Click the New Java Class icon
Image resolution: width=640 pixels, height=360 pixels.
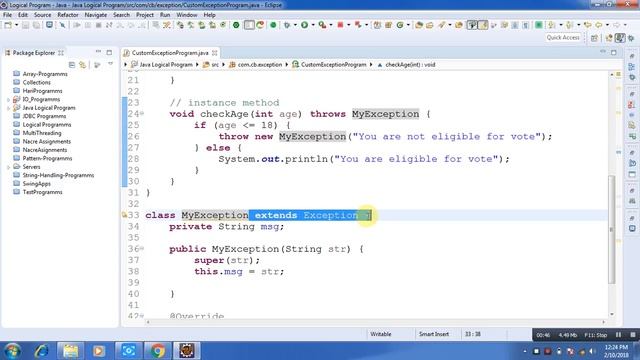point(400,25)
